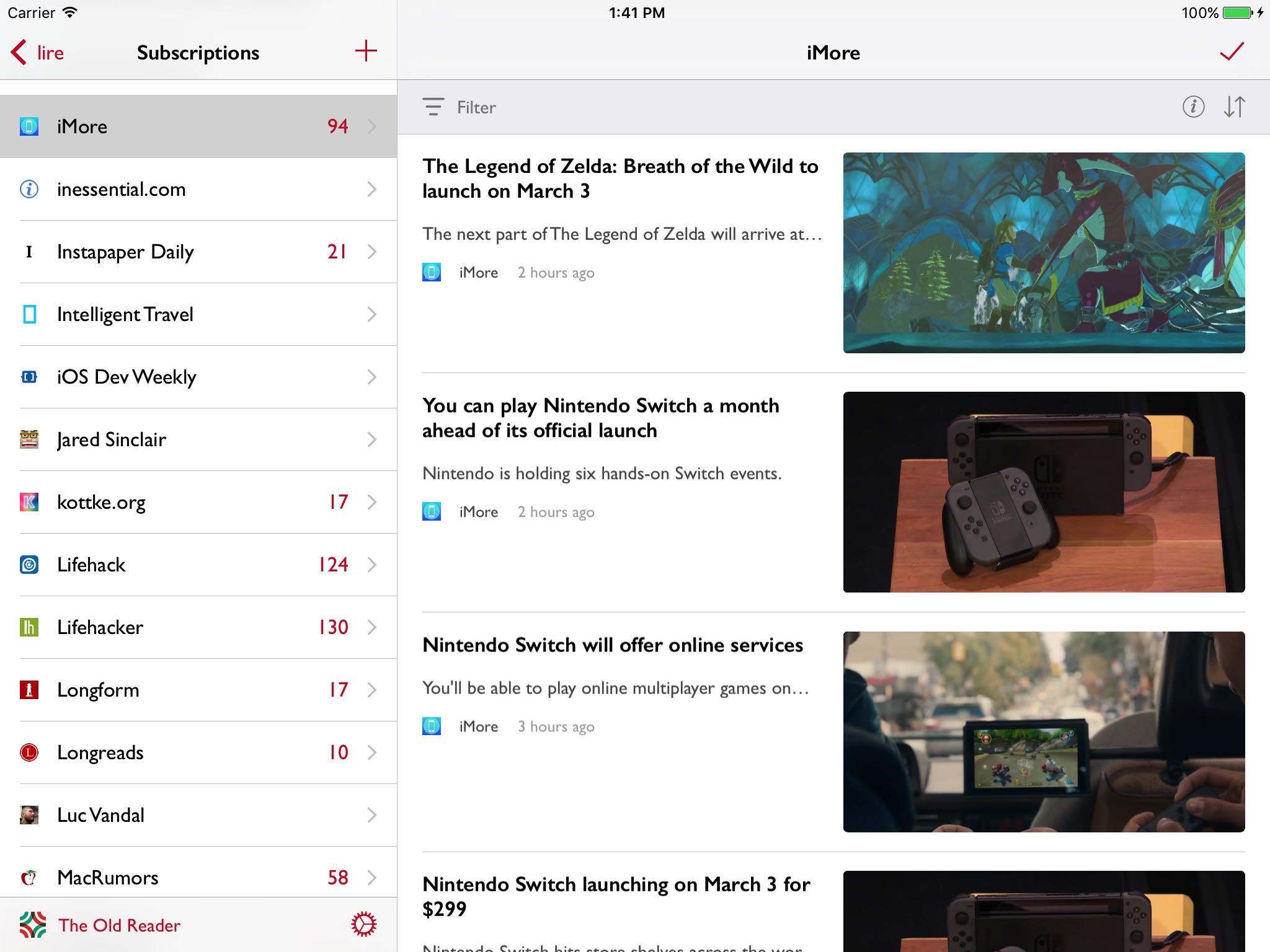Select the Instapaper Daily subscription
This screenshot has width=1270, height=952.
[x=198, y=252]
